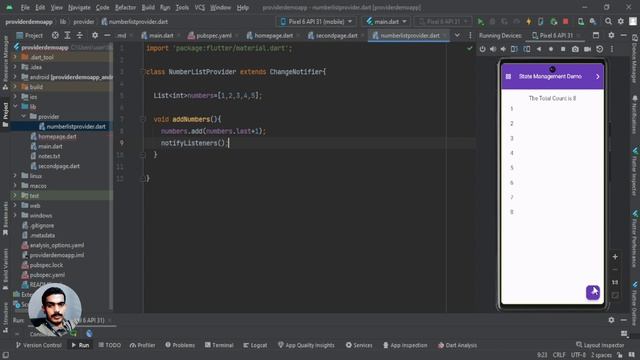Click CRLF line separator in status bar

point(559,355)
